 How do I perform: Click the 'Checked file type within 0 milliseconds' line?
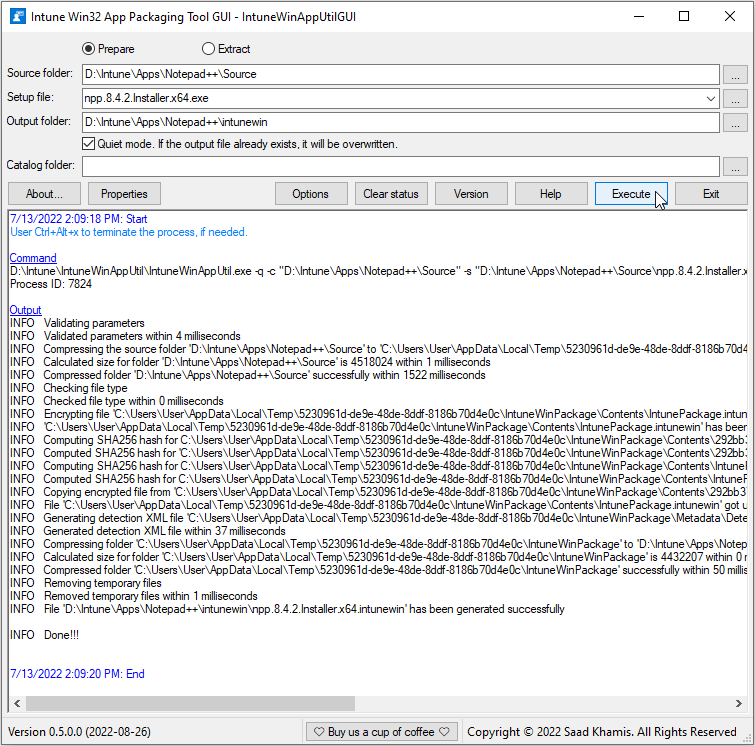(x=117, y=401)
